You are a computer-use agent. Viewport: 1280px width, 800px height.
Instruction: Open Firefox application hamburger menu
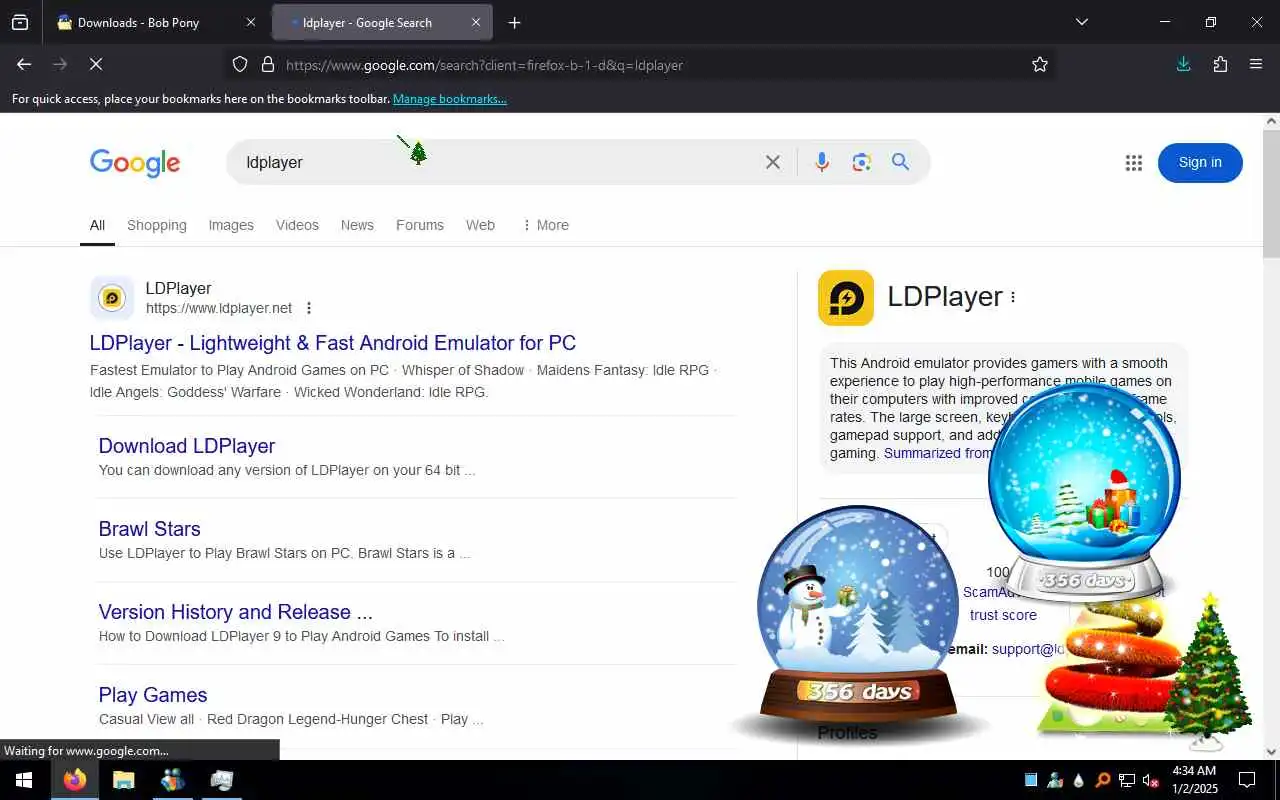(1256, 64)
